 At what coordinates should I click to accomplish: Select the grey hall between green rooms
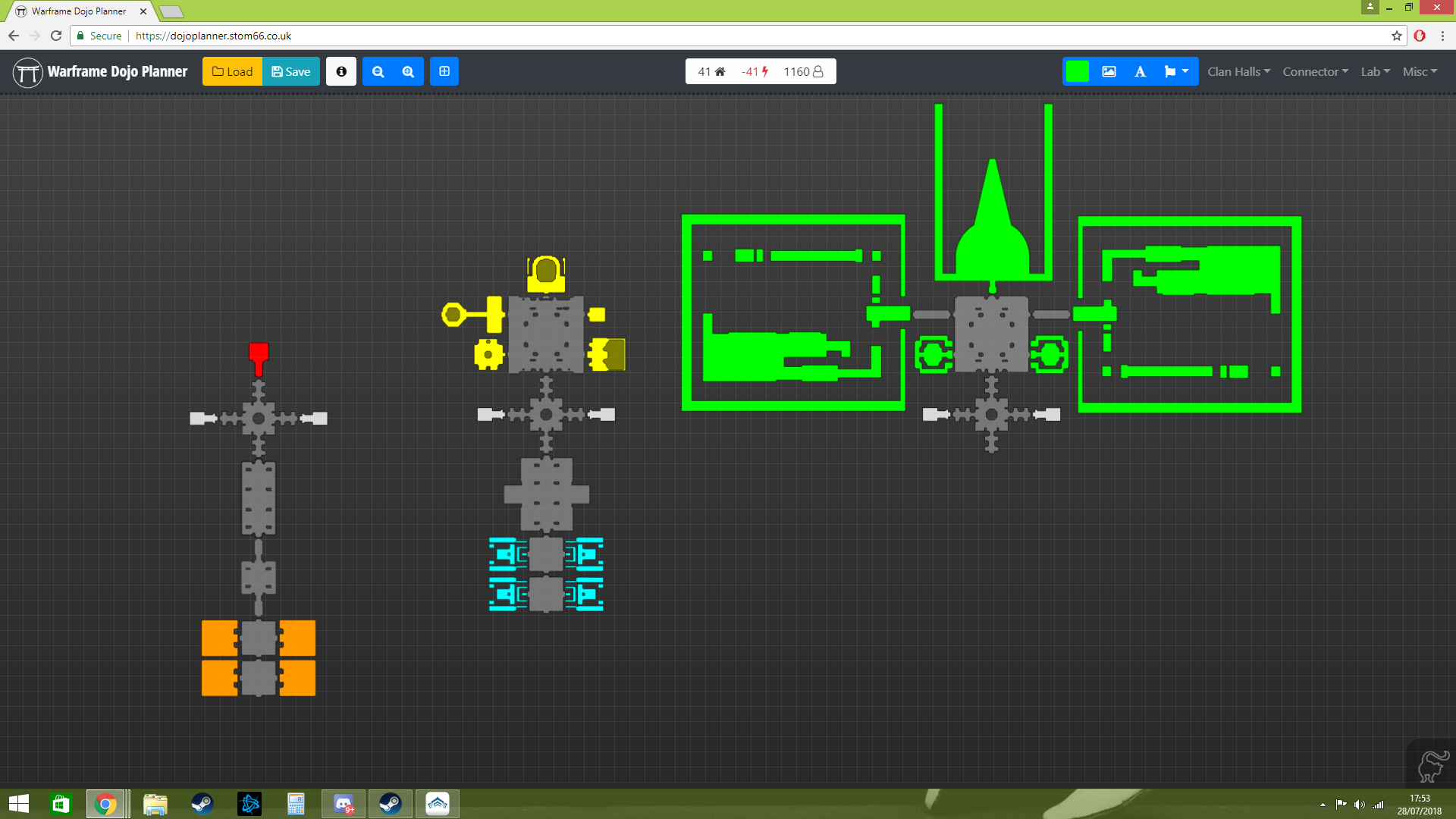click(991, 334)
